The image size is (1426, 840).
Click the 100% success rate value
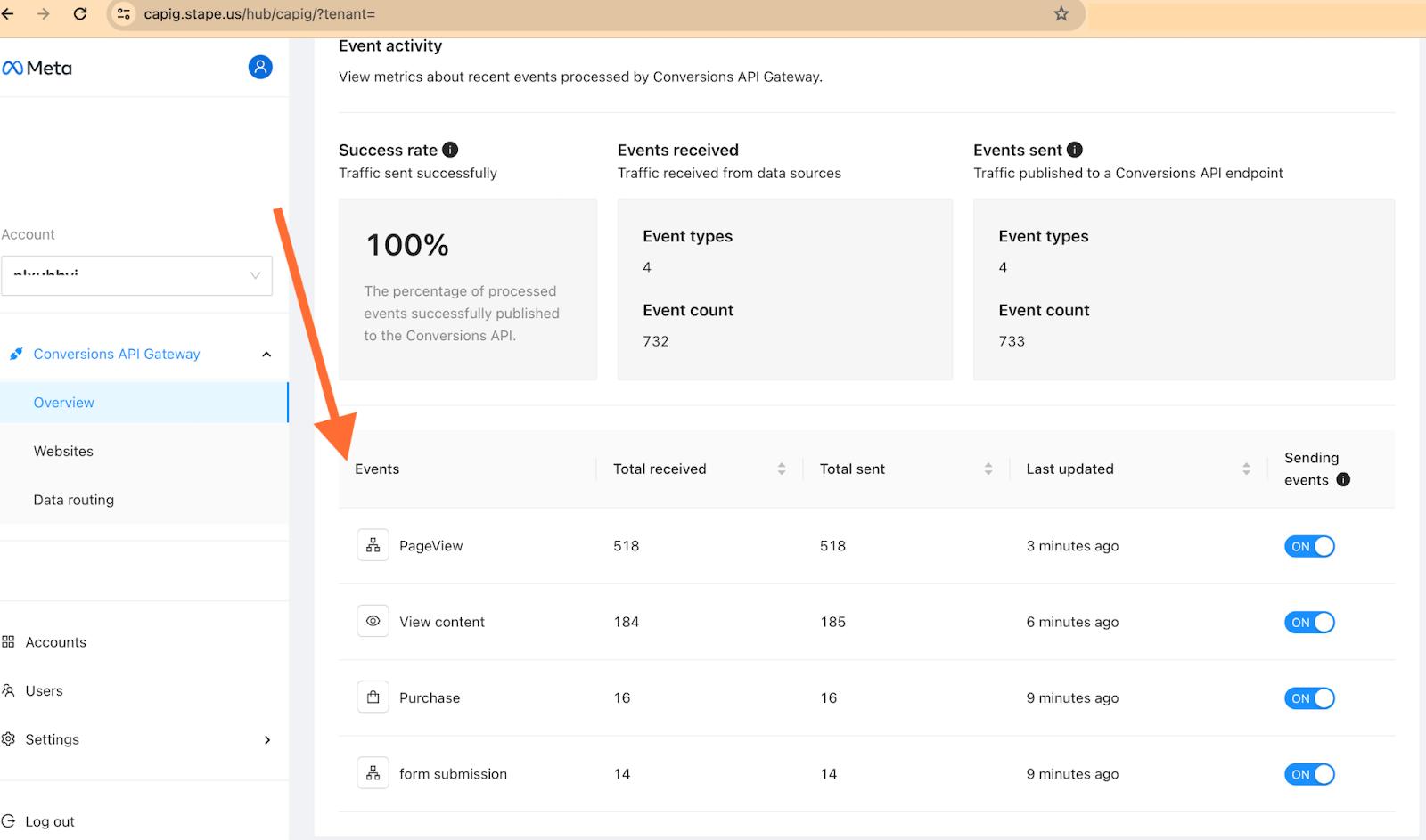coord(407,245)
